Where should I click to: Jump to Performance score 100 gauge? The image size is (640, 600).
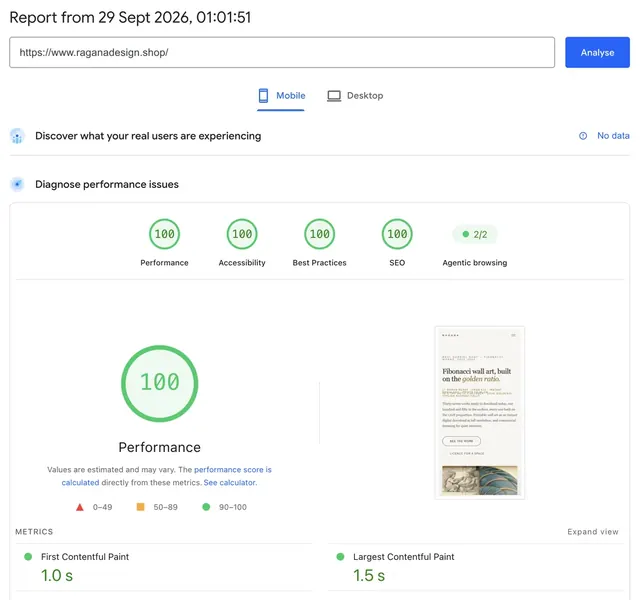[164, 234]
